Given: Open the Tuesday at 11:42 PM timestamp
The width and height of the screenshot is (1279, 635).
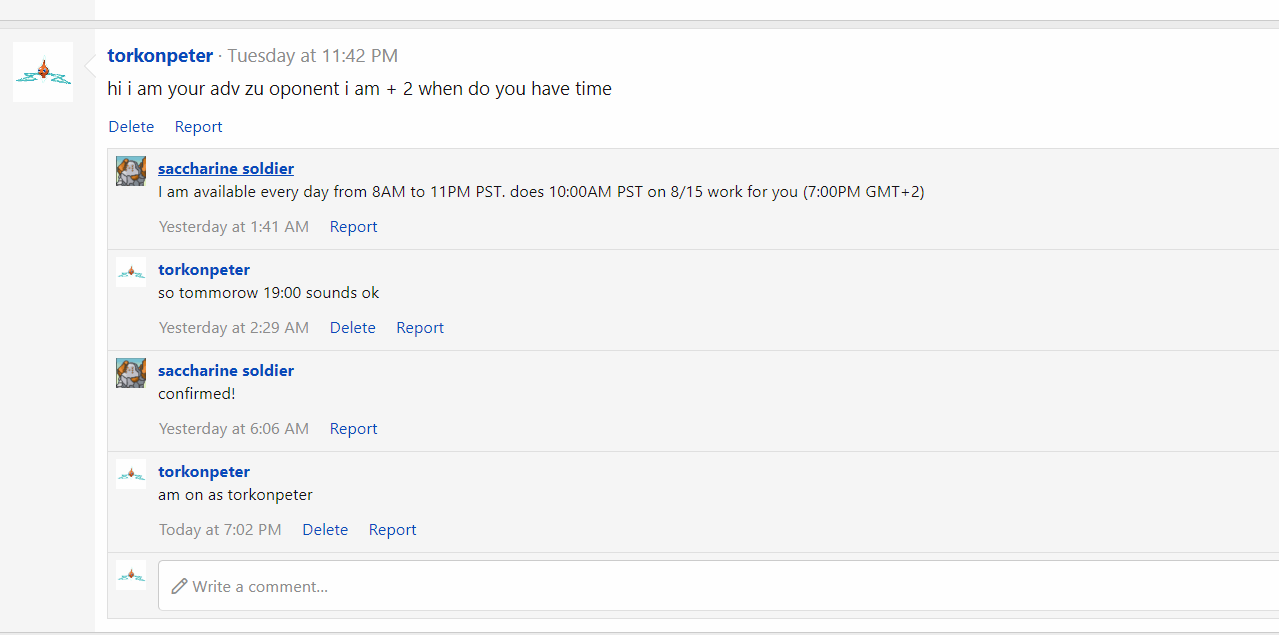Looking at the screenshot, I should coord(313,56).
